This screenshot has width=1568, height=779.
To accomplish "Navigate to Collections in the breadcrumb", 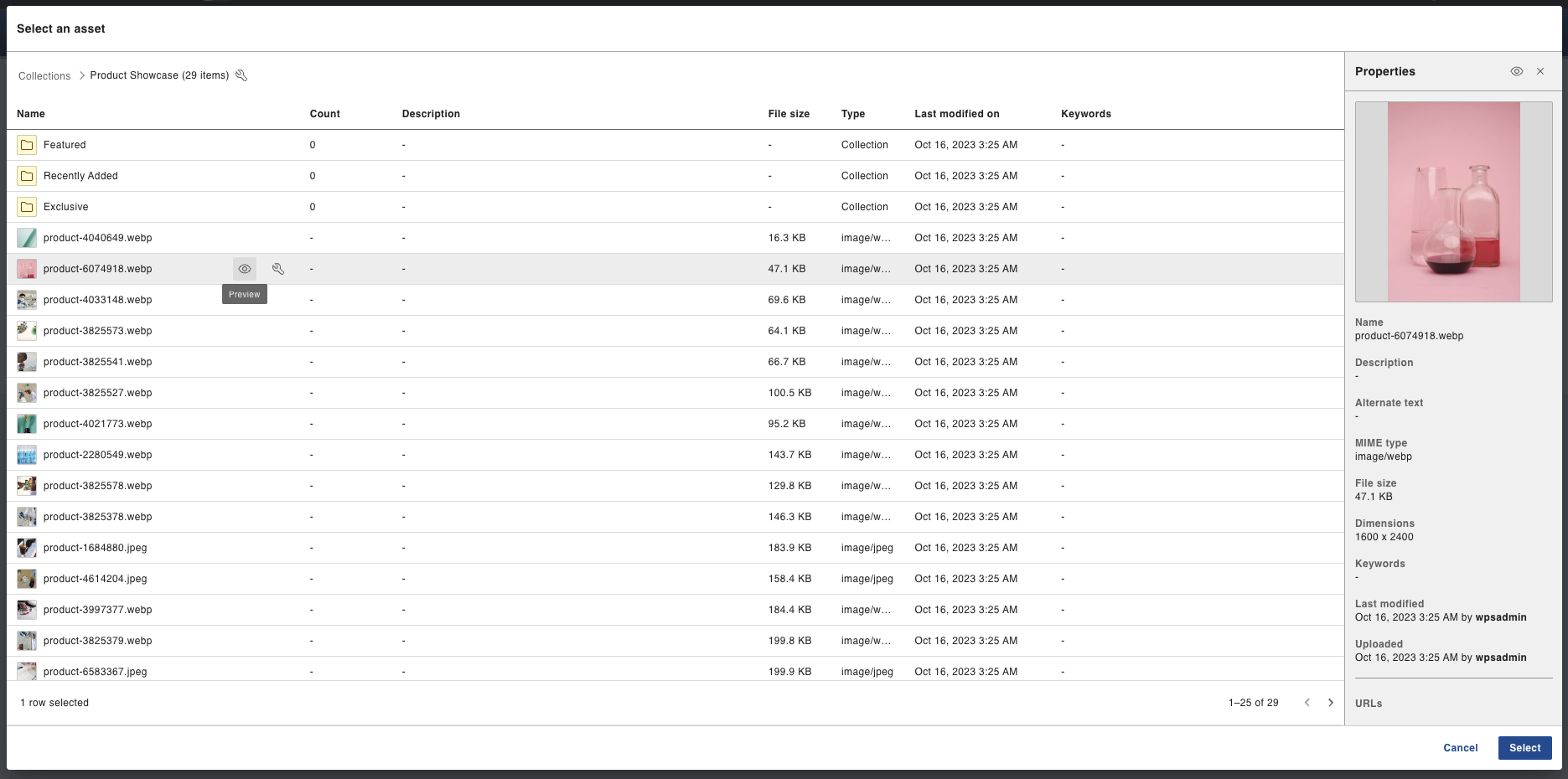I will click(x=44, y=76).
